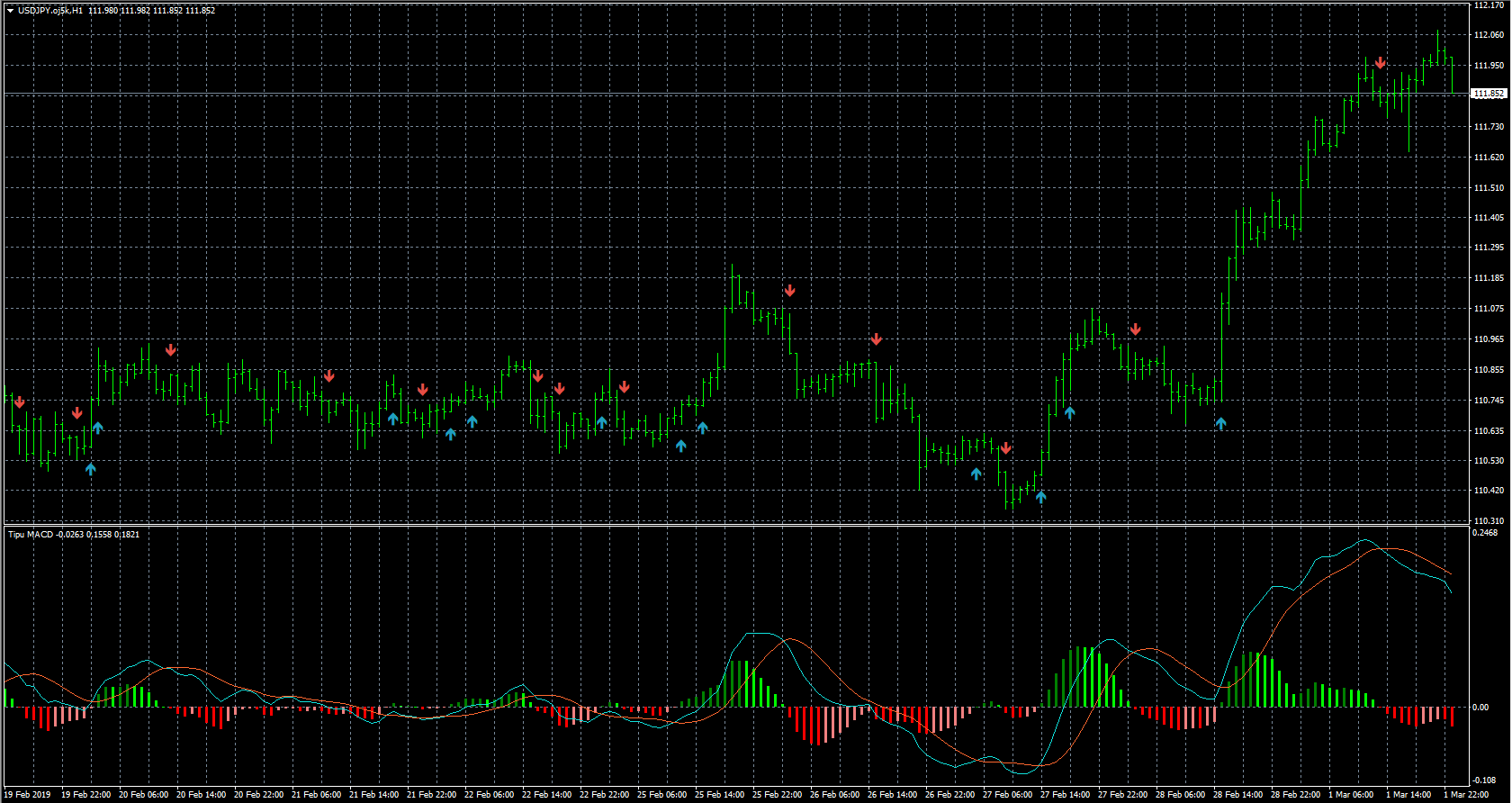Viewport: 1512px width, 803px height.
Task: Click the Tipu MACD indicator label
Action: point(31,535)
